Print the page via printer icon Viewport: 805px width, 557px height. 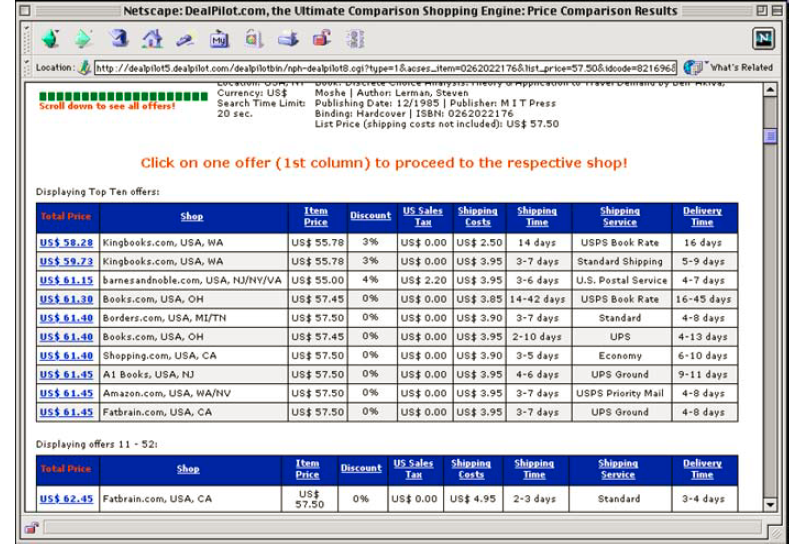pos(288,39)
